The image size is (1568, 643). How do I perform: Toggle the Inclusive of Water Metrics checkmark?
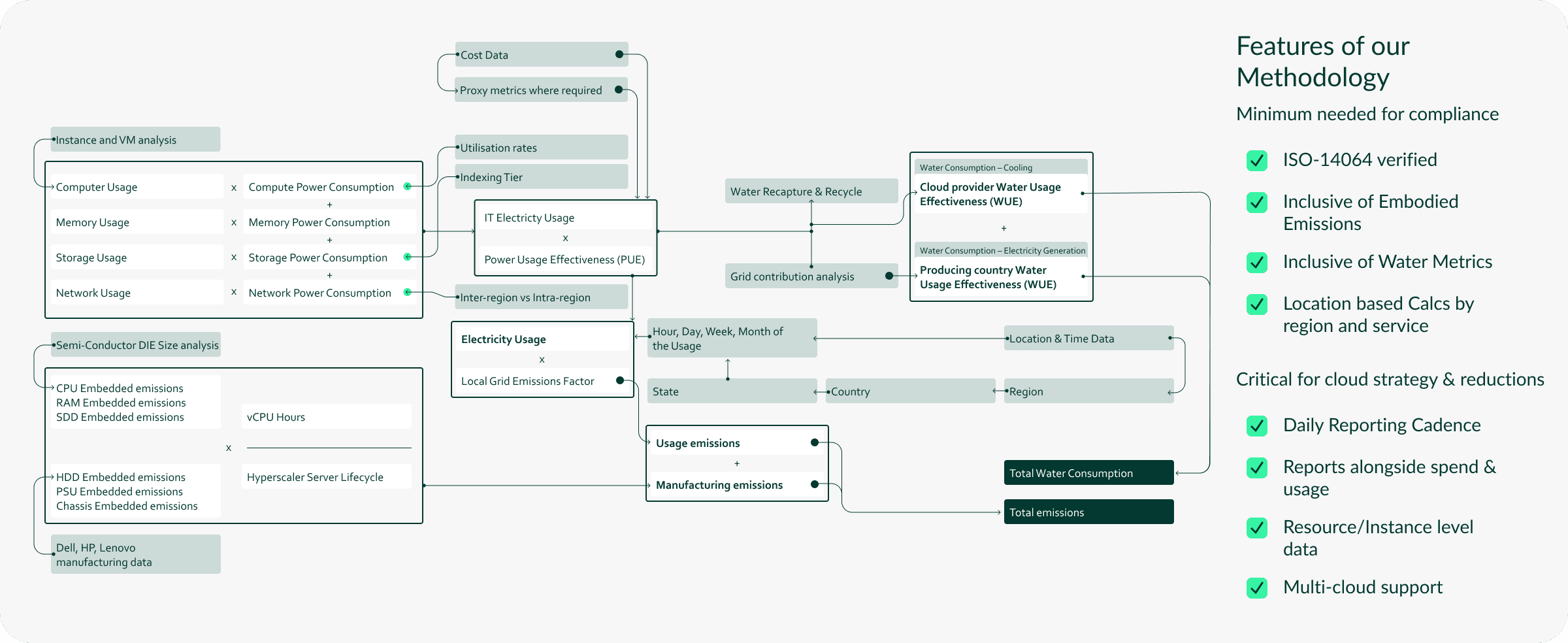[1256, 263]
